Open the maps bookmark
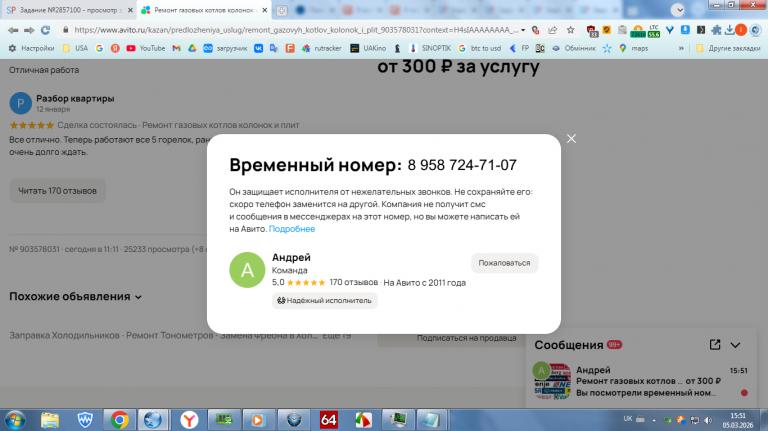The height and width of the screenshot is (431, 768). pyautogui.click(x=633, y=48)
